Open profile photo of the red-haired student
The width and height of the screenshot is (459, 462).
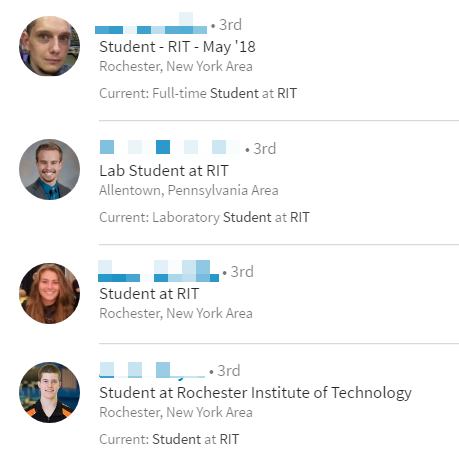click(x=49, y=293)
